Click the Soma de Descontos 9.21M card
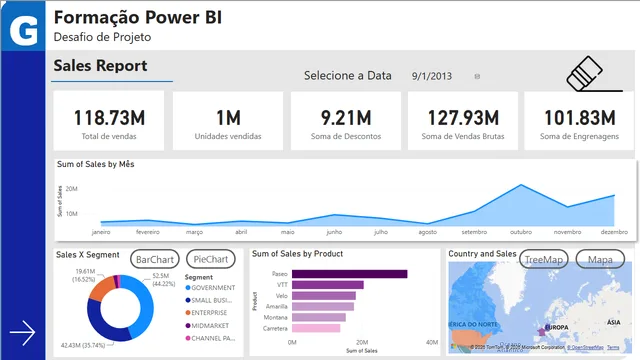 [346, 120]
